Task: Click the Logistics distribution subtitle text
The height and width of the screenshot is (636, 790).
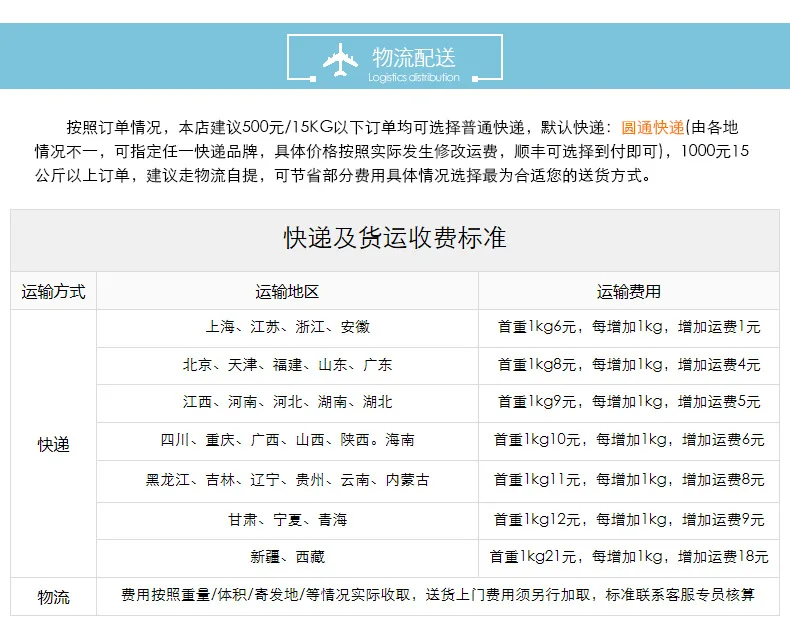Action: point(414,78)
